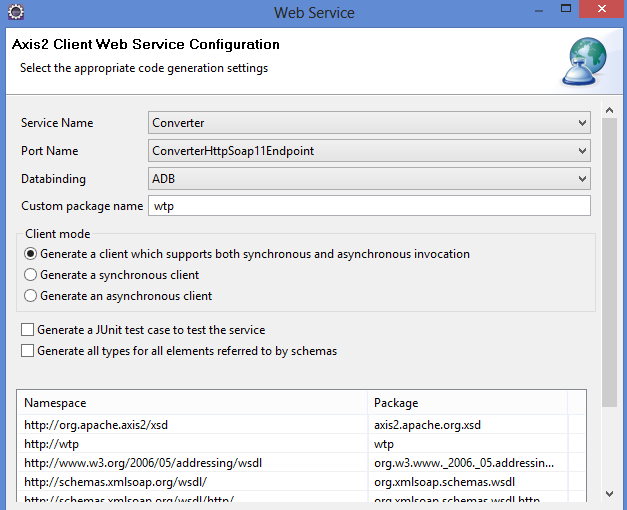Screen dimensions: 627x510
Task: Click the vertical scrollbar up arrow
Action: click(609, 110)
